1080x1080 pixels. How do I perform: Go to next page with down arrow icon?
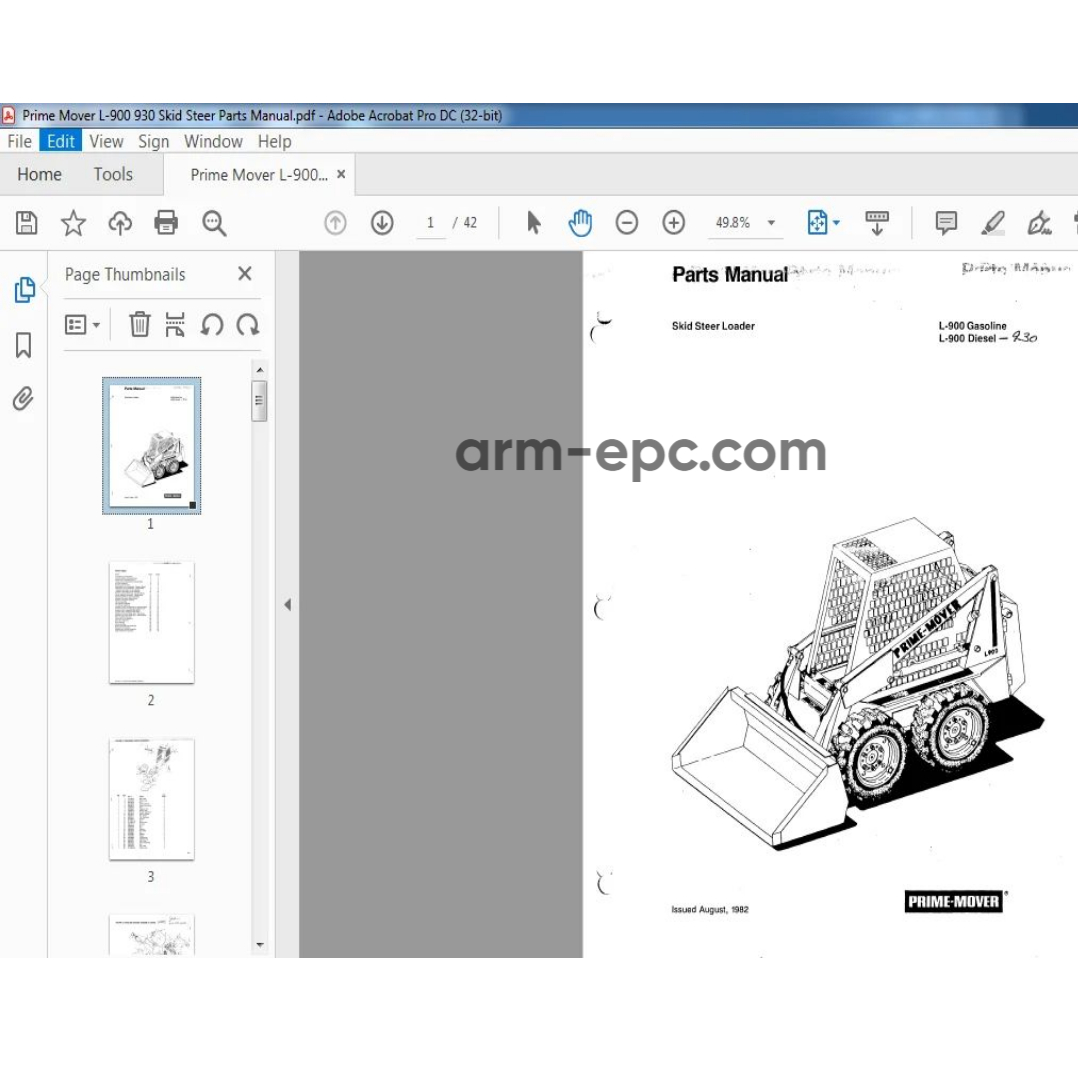pyautogui.click(x=382, y=222)
